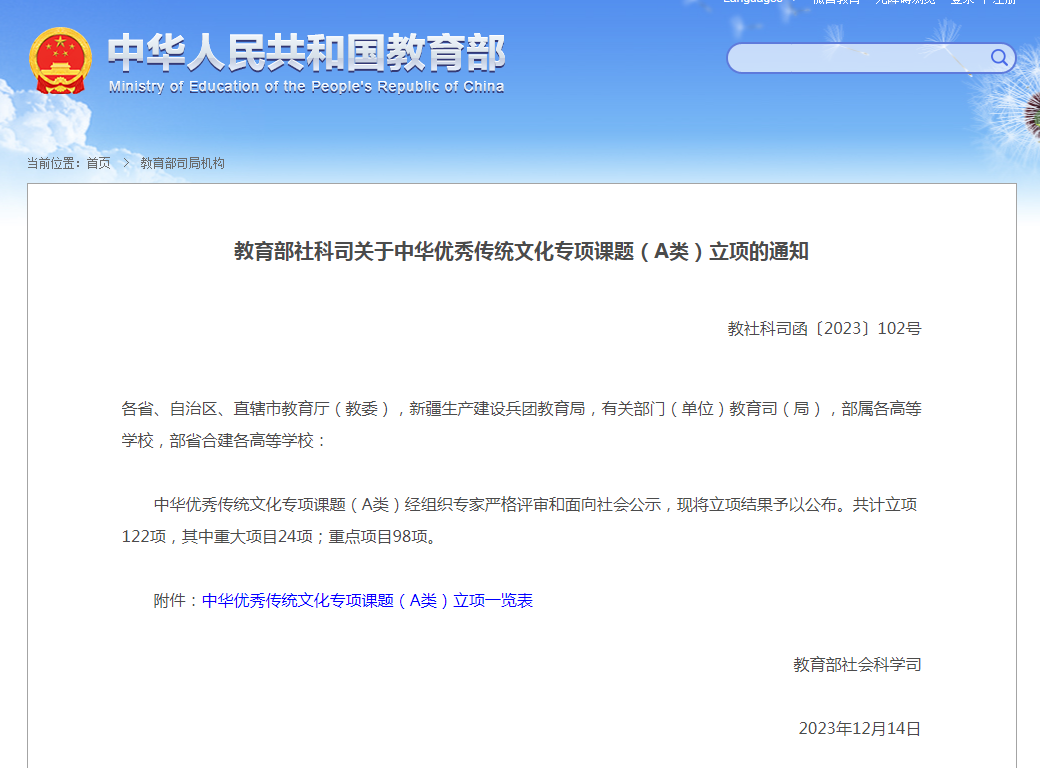Viewport: 1040px width, 768px height.
Task: Click document number 教社科司函〔2023〕102号
Action: (824, 328)
